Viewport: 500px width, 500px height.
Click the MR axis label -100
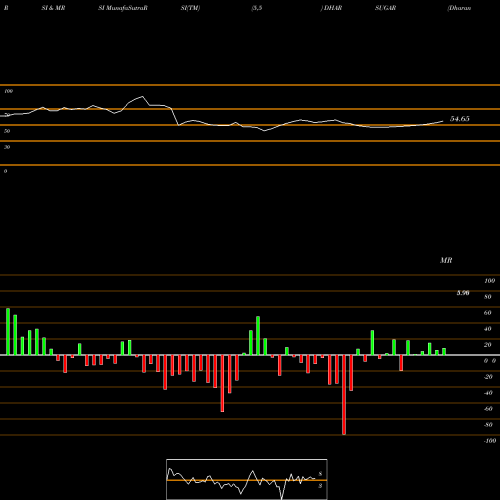[490, 441]
